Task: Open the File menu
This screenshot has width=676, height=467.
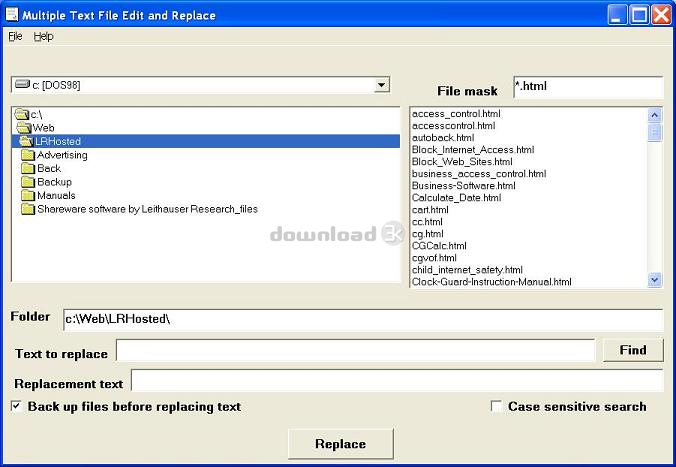Action: 15,37
